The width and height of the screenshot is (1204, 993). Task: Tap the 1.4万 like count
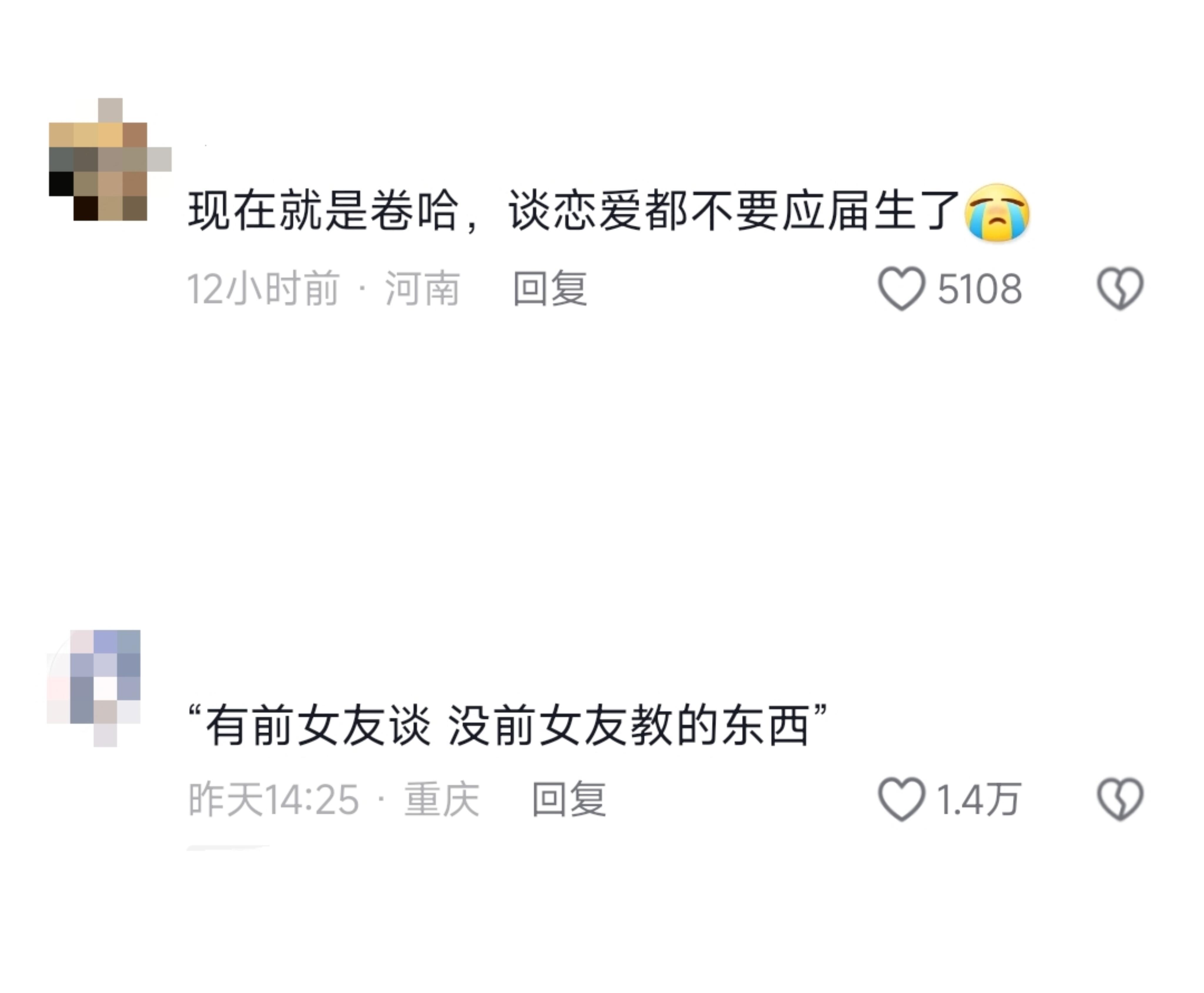click(978, 799)
